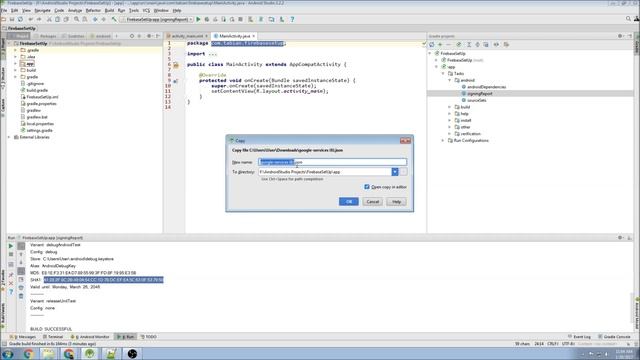Expand the build folder in project tree
This screenshot has width=640, height=360.
(16, 70)
